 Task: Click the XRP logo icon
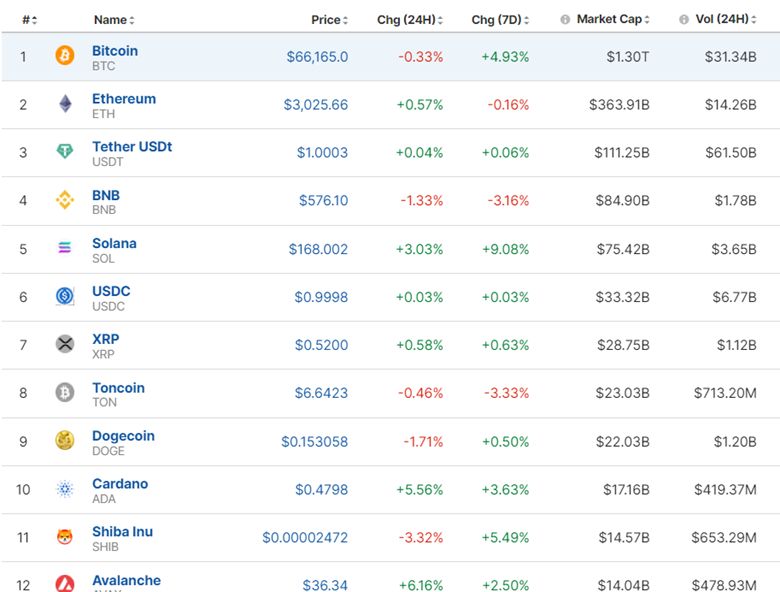pos(65,344)
